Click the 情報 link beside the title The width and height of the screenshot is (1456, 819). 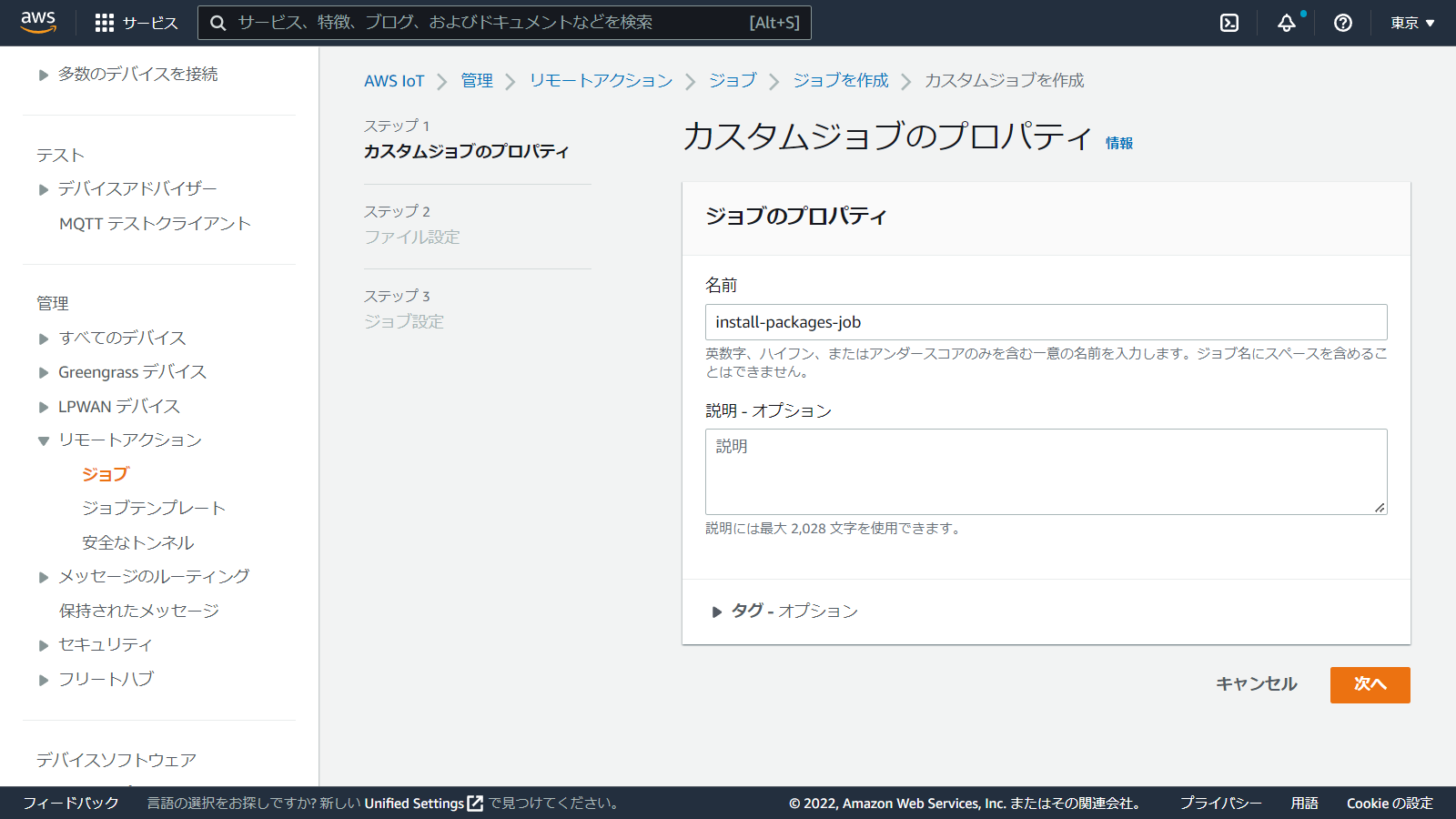coord(1118,143)
